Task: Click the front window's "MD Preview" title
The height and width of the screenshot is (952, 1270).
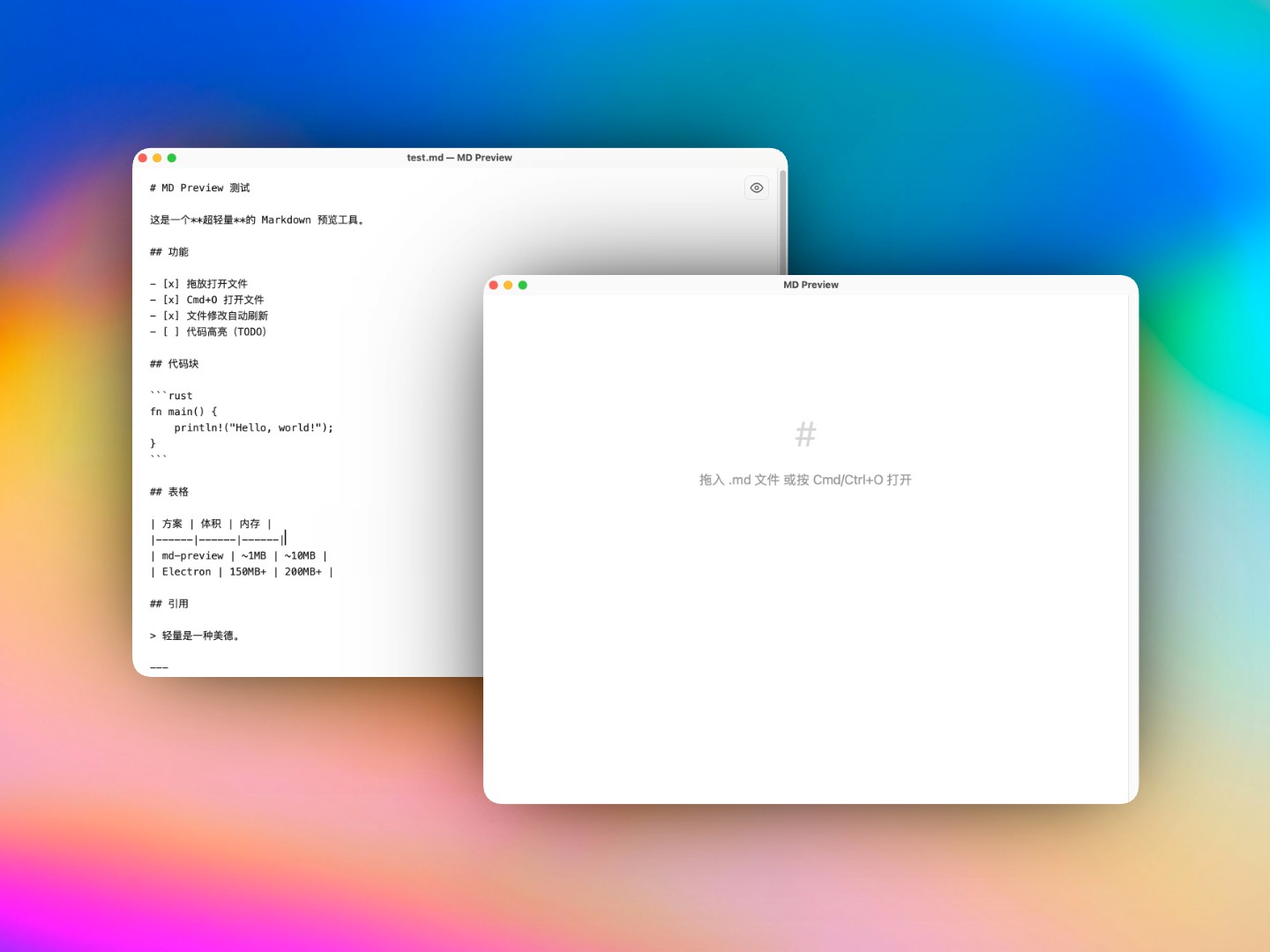Action: pos(811,285)
